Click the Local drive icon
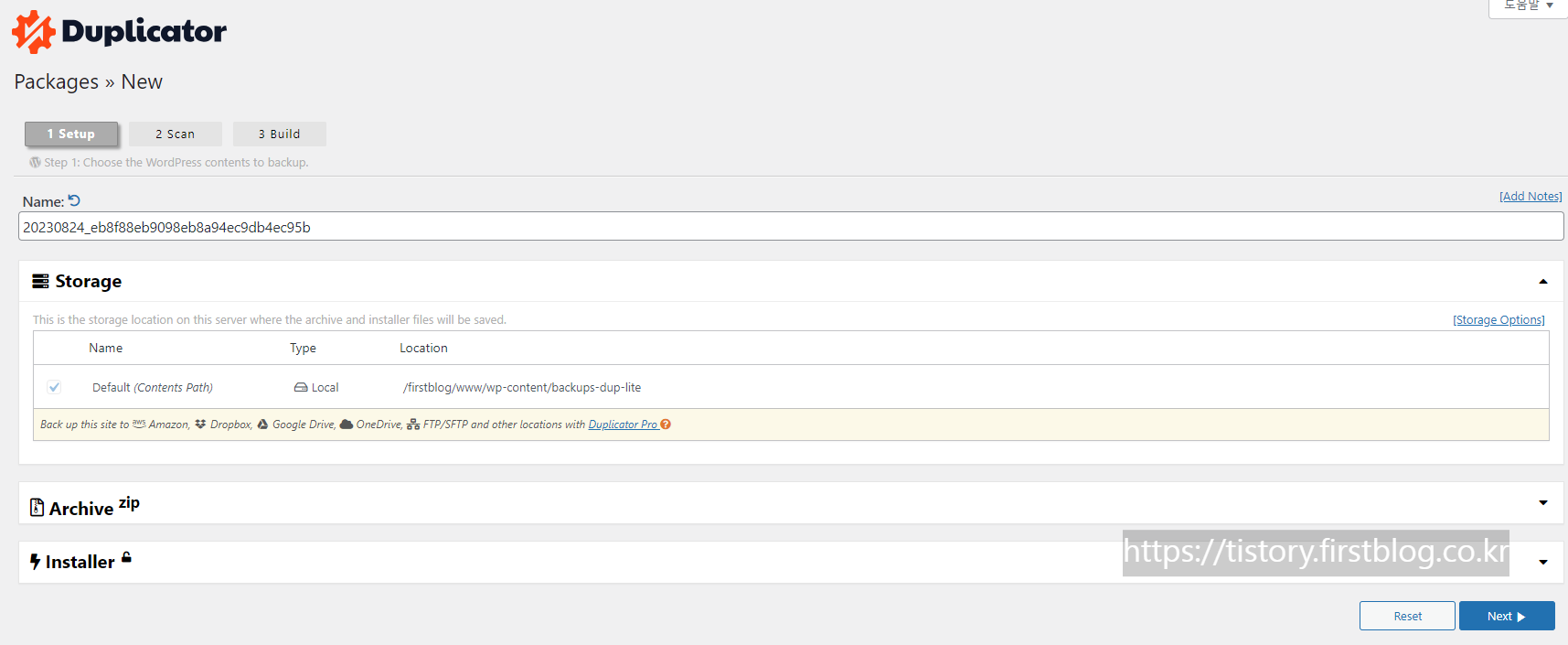1568x645 pixels. (x=301, y=387)
